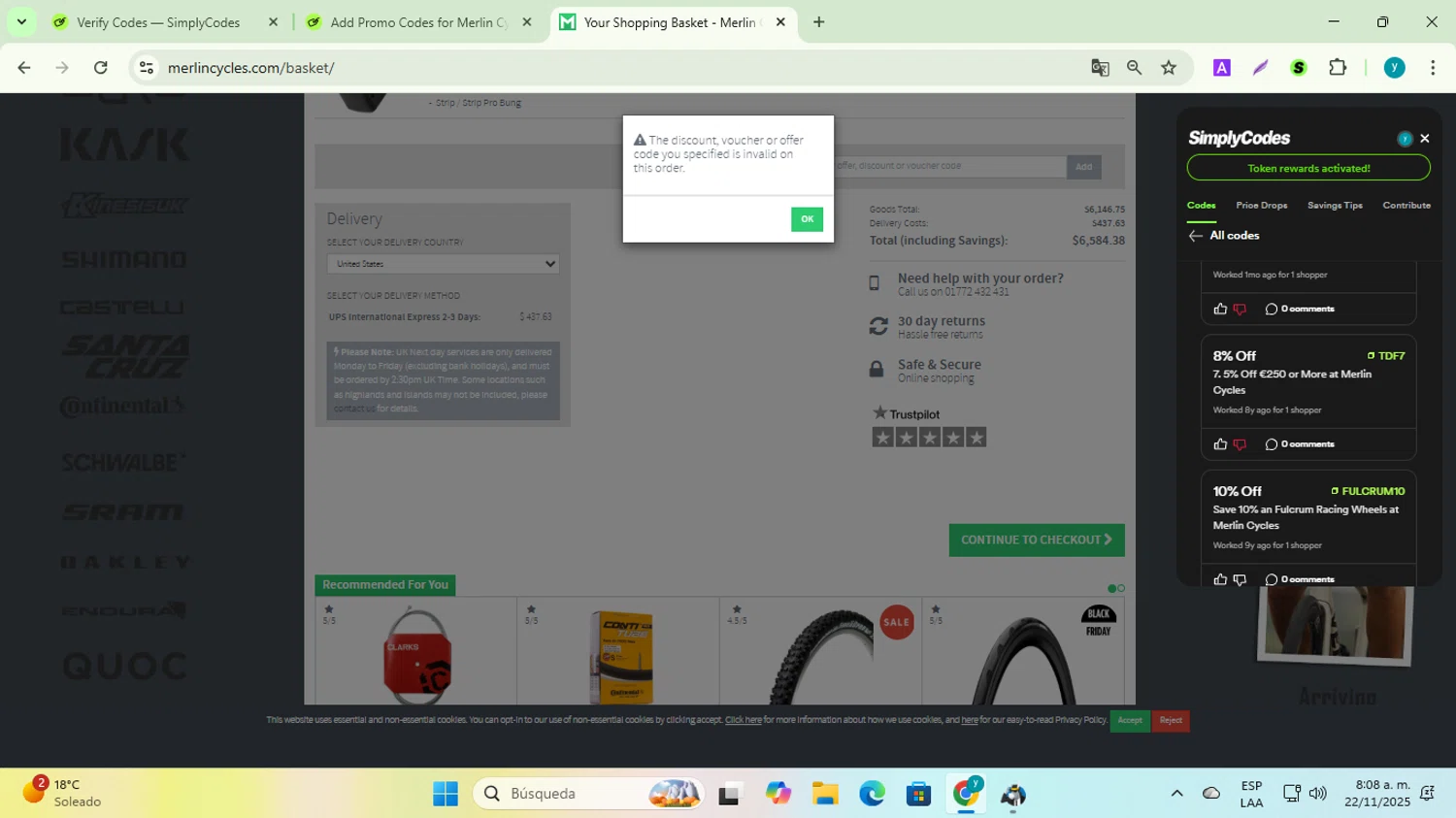Click the Add voucher button

pyautogui.click(x=1083, y=167)
